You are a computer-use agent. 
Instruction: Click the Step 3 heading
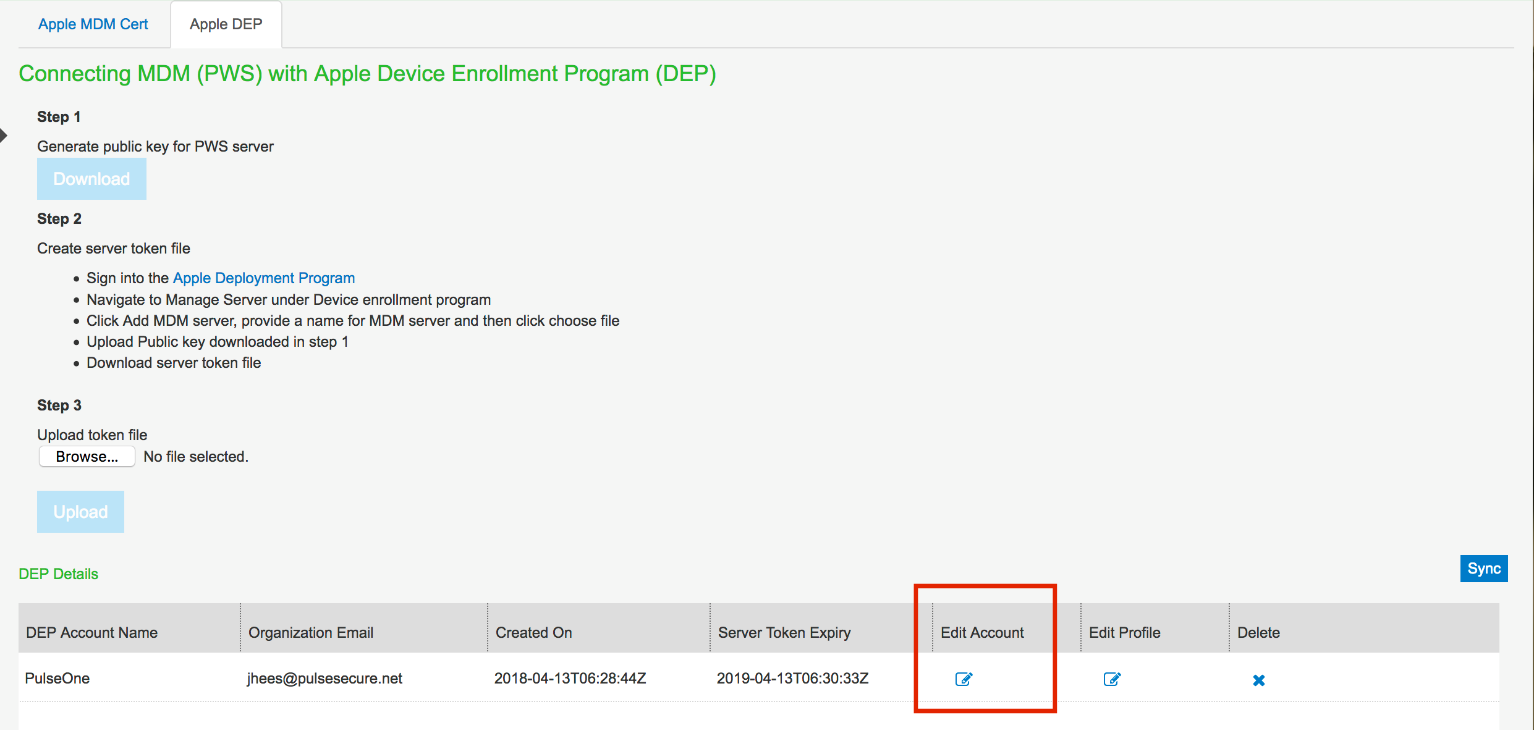[60, 405]
